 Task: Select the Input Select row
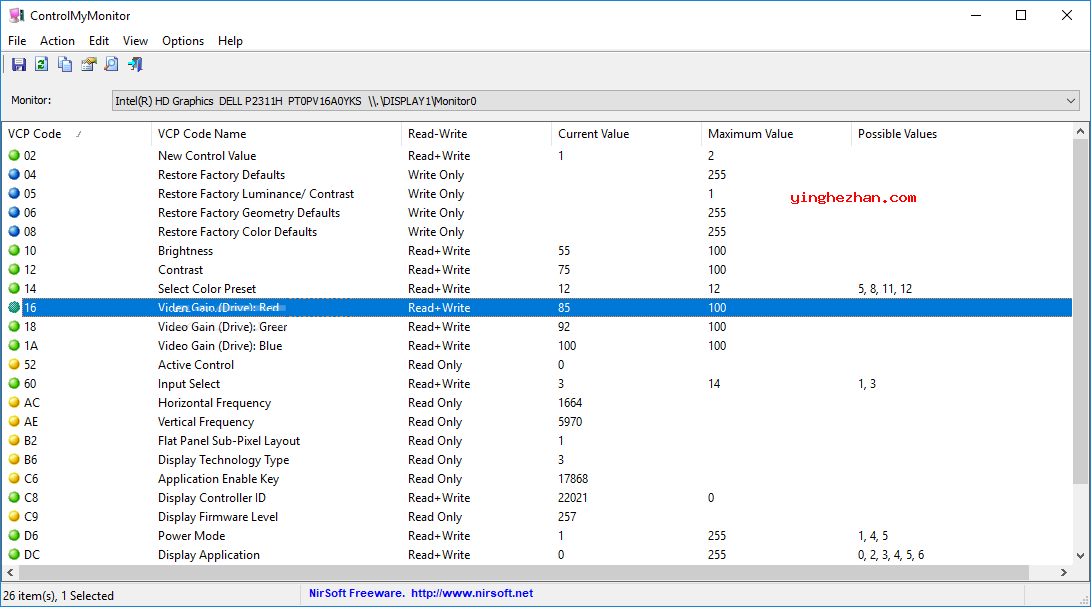[537, 384]
